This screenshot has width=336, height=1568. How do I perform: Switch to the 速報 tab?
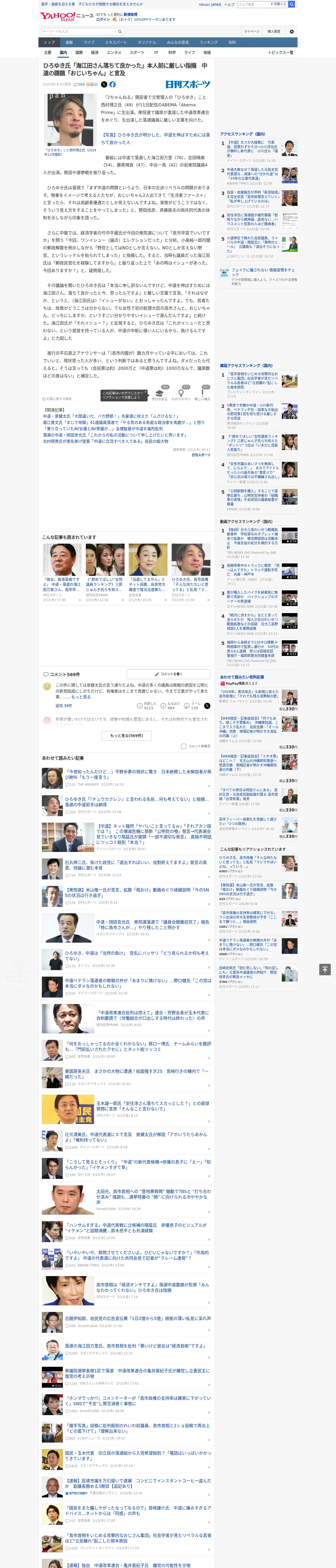(x=69, y=42)
